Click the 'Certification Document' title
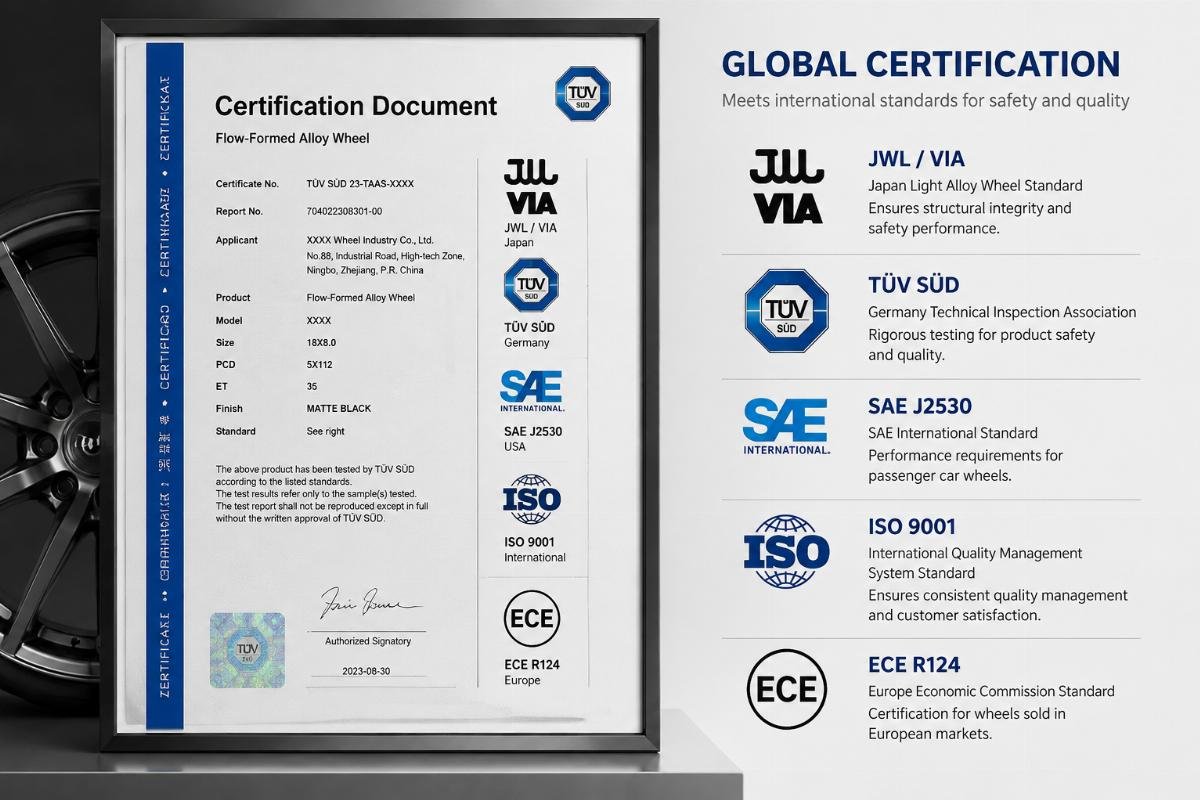1200x800 pixels. 356,105
